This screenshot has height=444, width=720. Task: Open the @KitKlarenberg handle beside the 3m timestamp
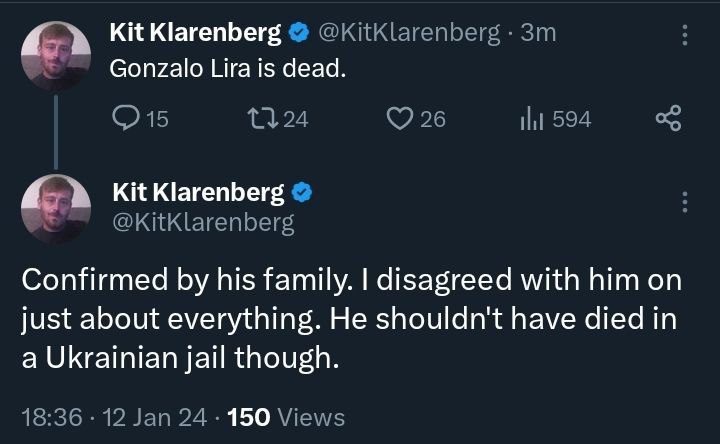tap(407, 33)
